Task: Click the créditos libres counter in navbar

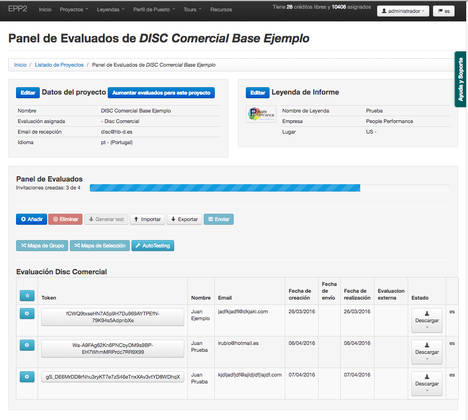Action: pyautogui.click(x=322, y=7)
